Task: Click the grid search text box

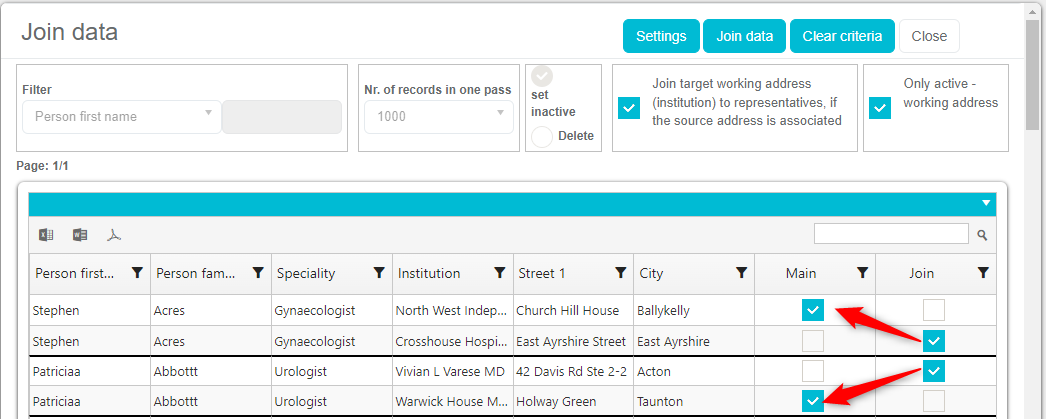Action: 890,234
